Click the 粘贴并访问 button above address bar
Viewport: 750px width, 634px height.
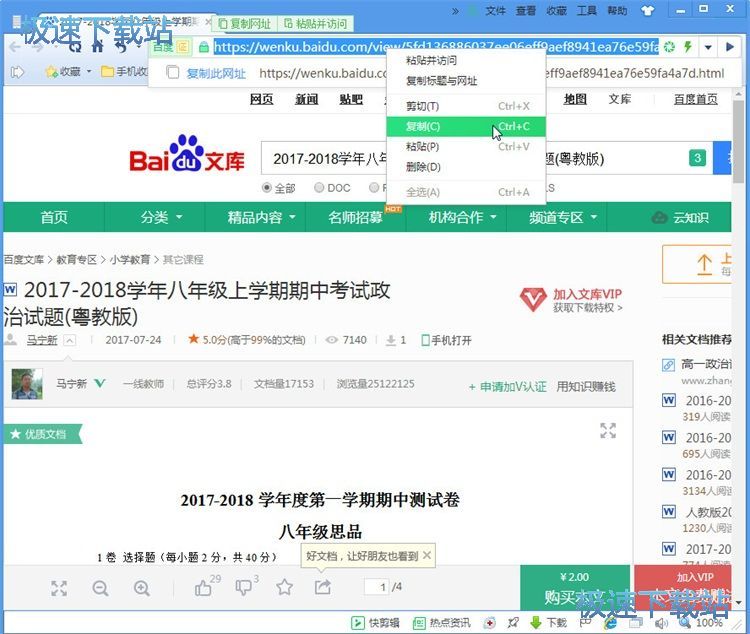[x=315, y=23]
